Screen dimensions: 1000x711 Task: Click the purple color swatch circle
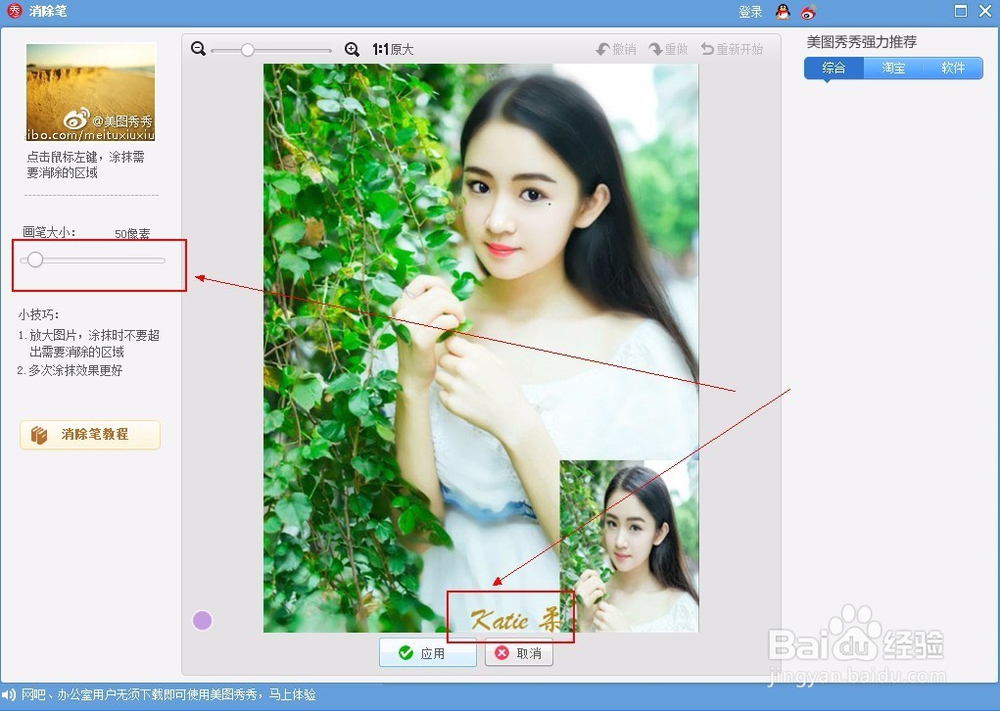point(202,620)
